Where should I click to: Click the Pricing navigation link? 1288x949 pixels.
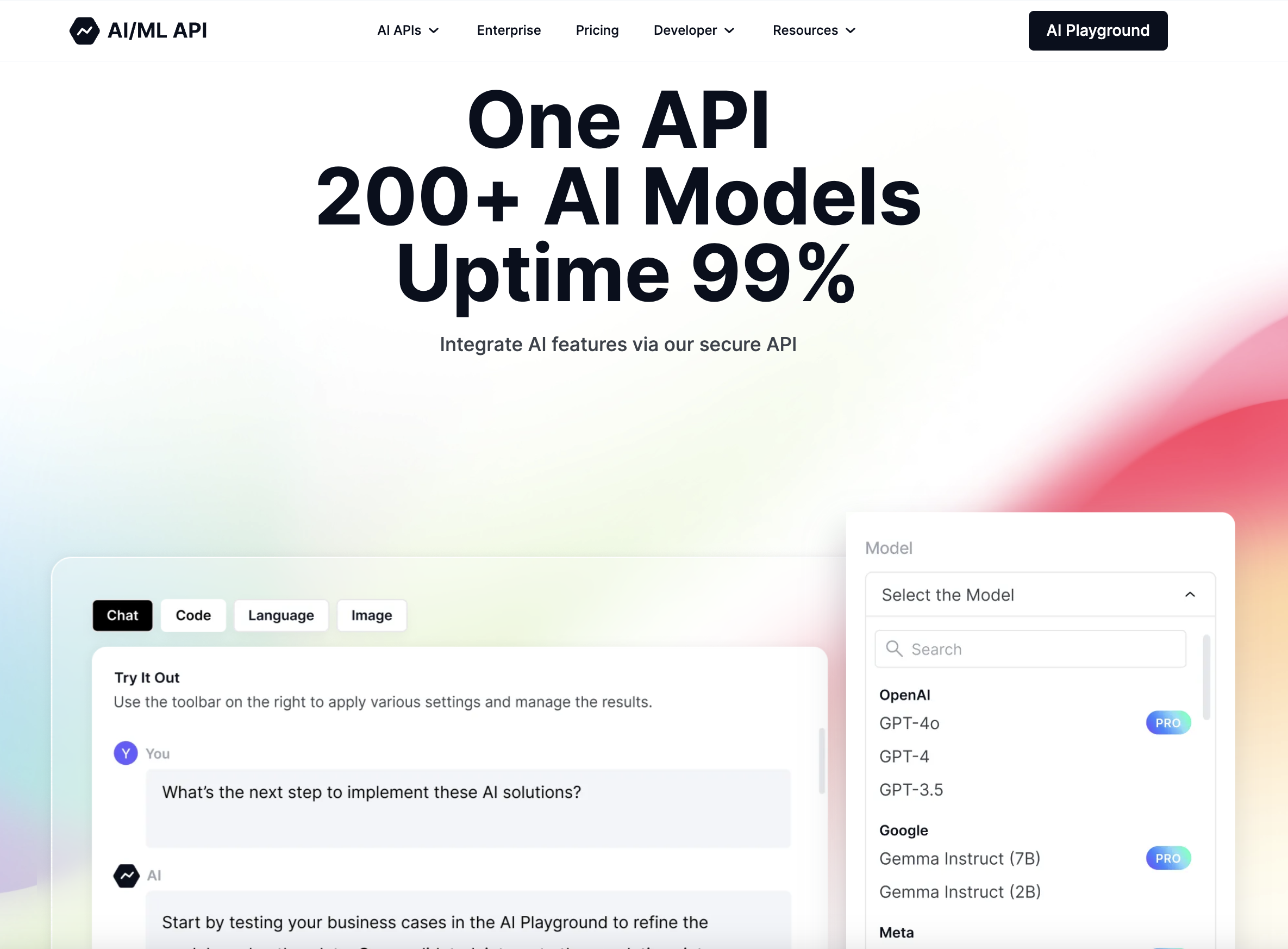[x=597, y=30]
